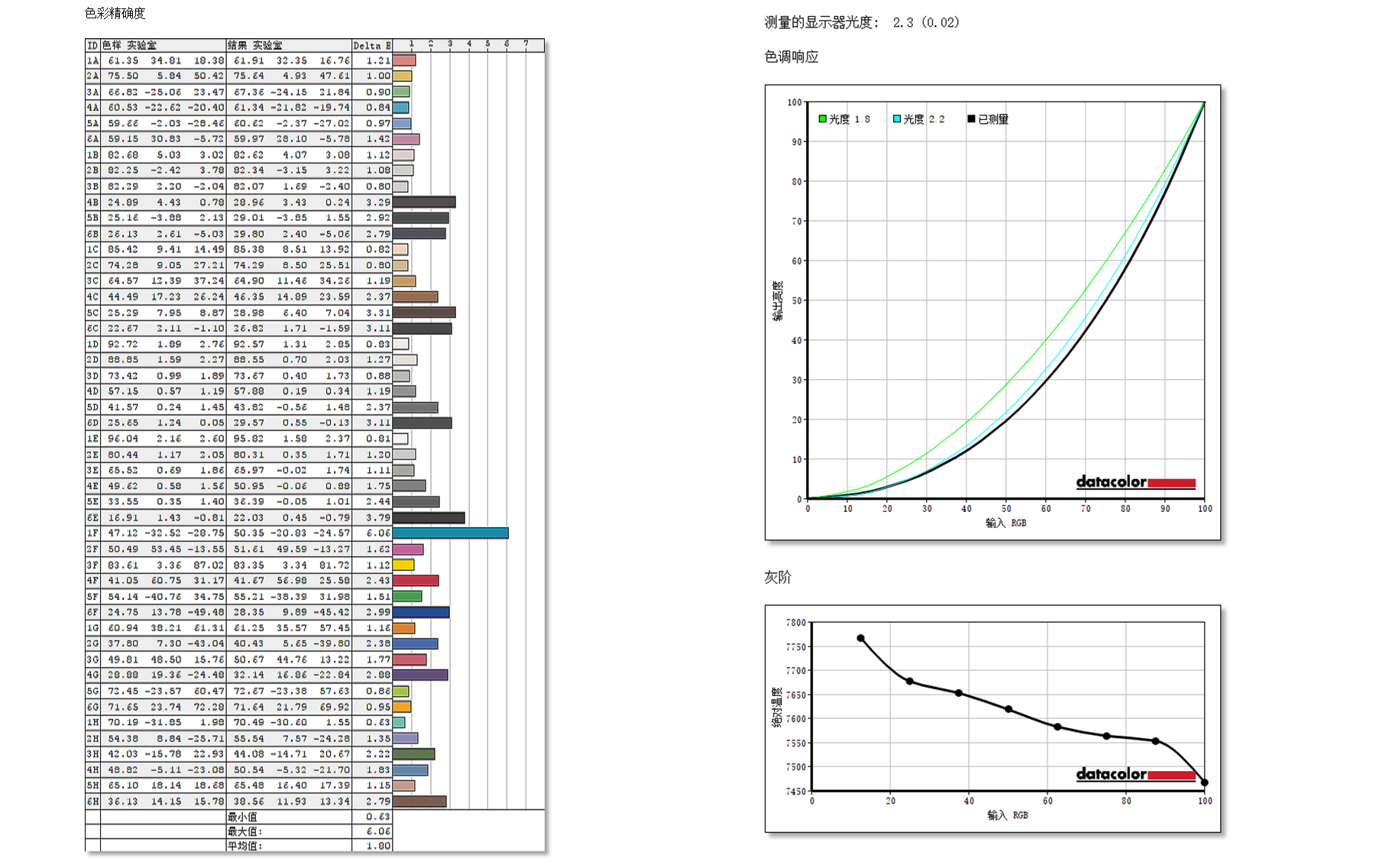Click the 色彩精确度 heading
1389x868 pixels.
pyautogui.click(x=115, y=13)
